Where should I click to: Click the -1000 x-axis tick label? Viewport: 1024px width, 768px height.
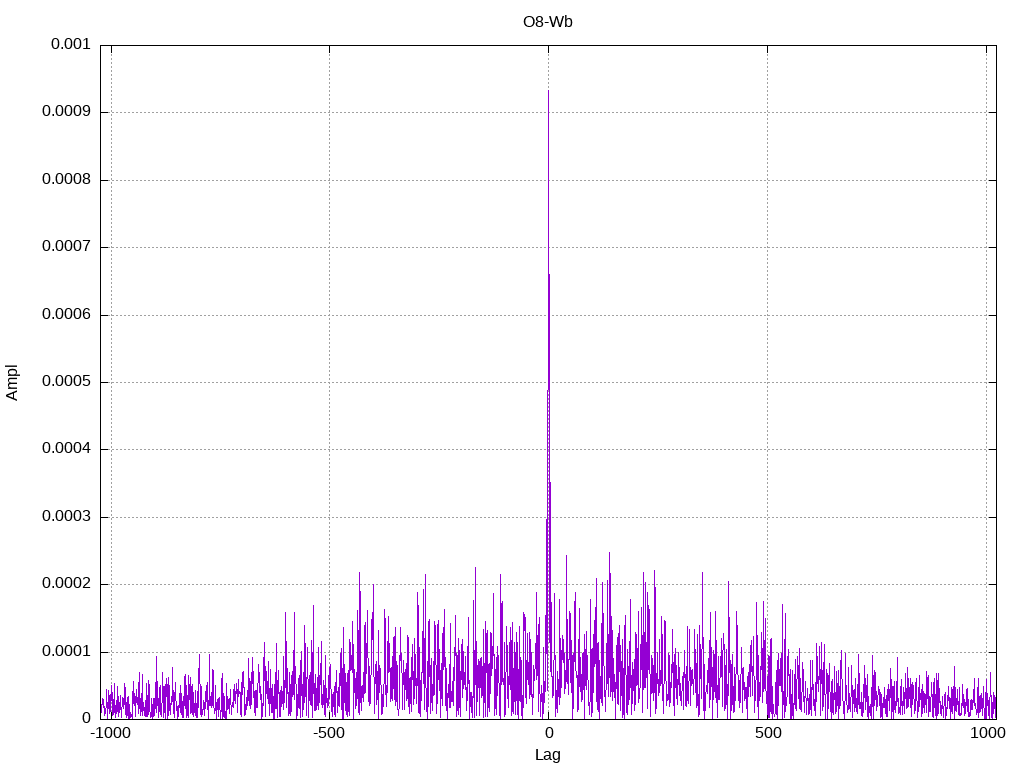(110, 734)
